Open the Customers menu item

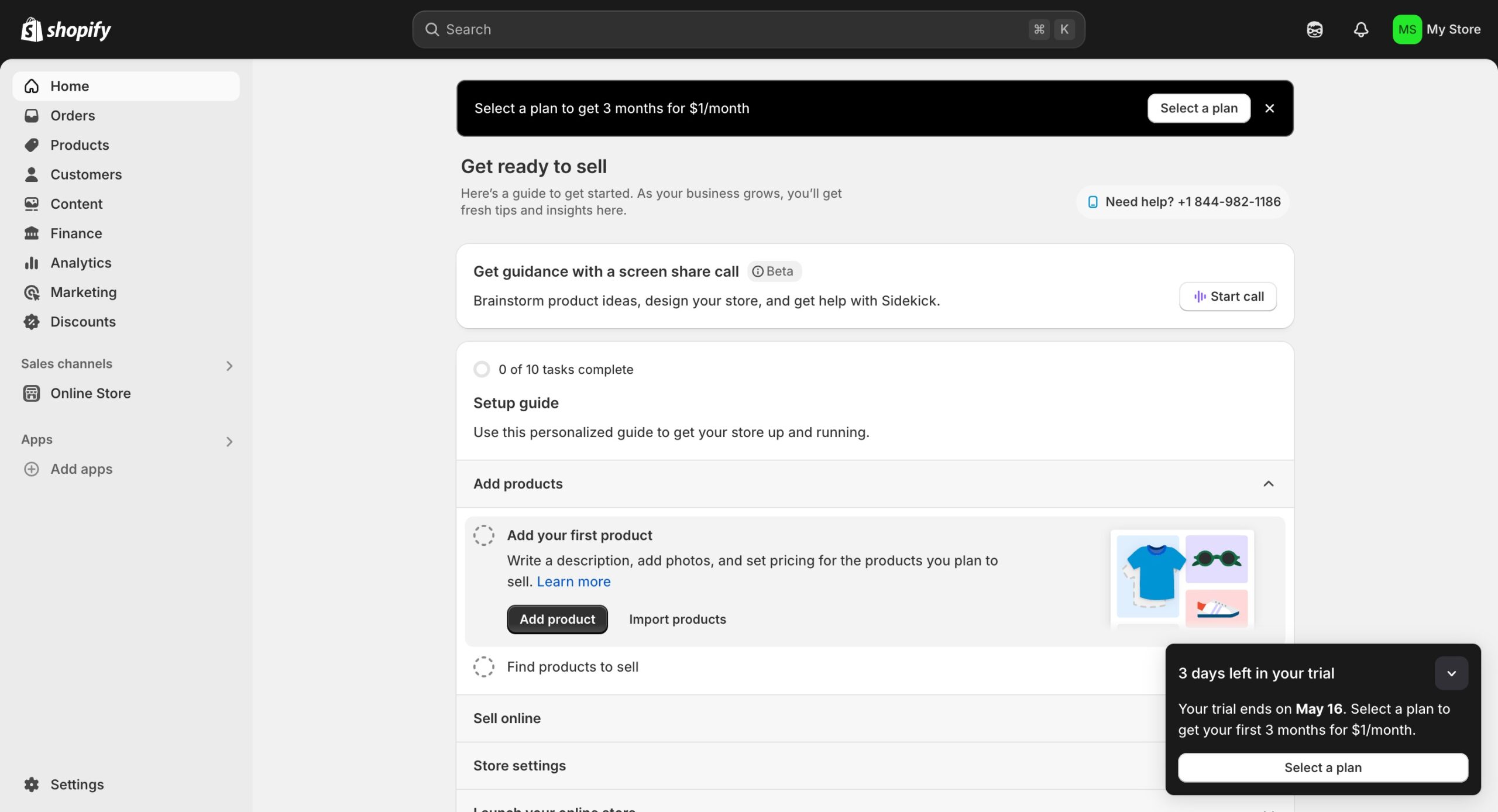(86, 174)
